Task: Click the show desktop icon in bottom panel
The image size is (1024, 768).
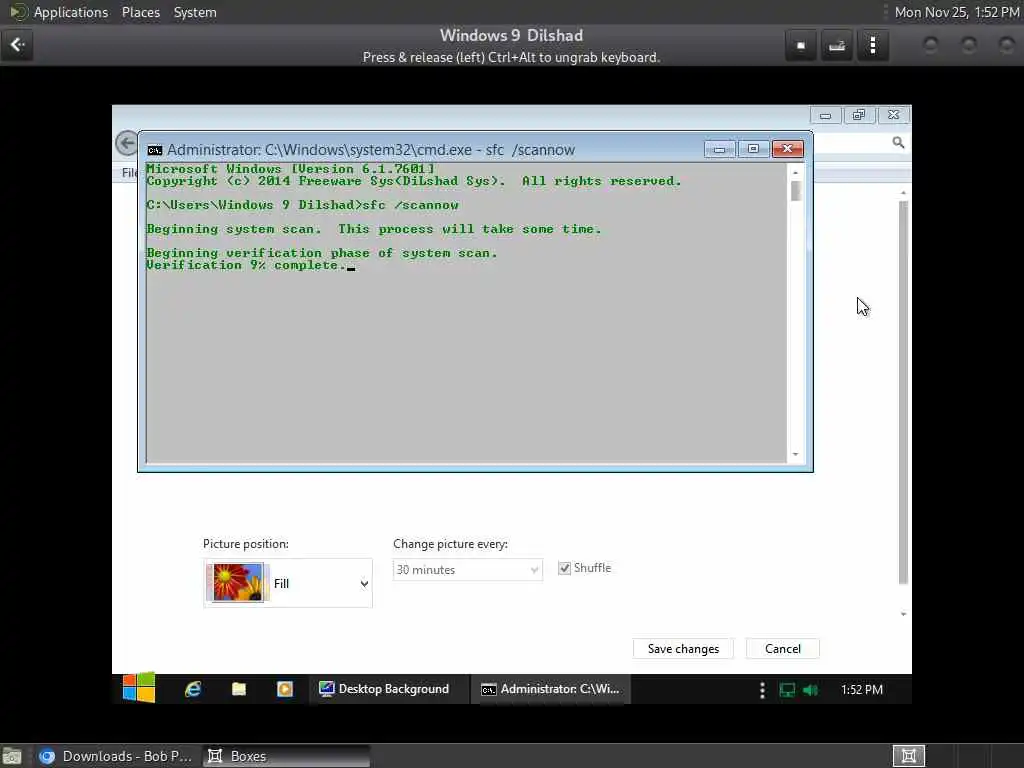Action: point(12,756)
